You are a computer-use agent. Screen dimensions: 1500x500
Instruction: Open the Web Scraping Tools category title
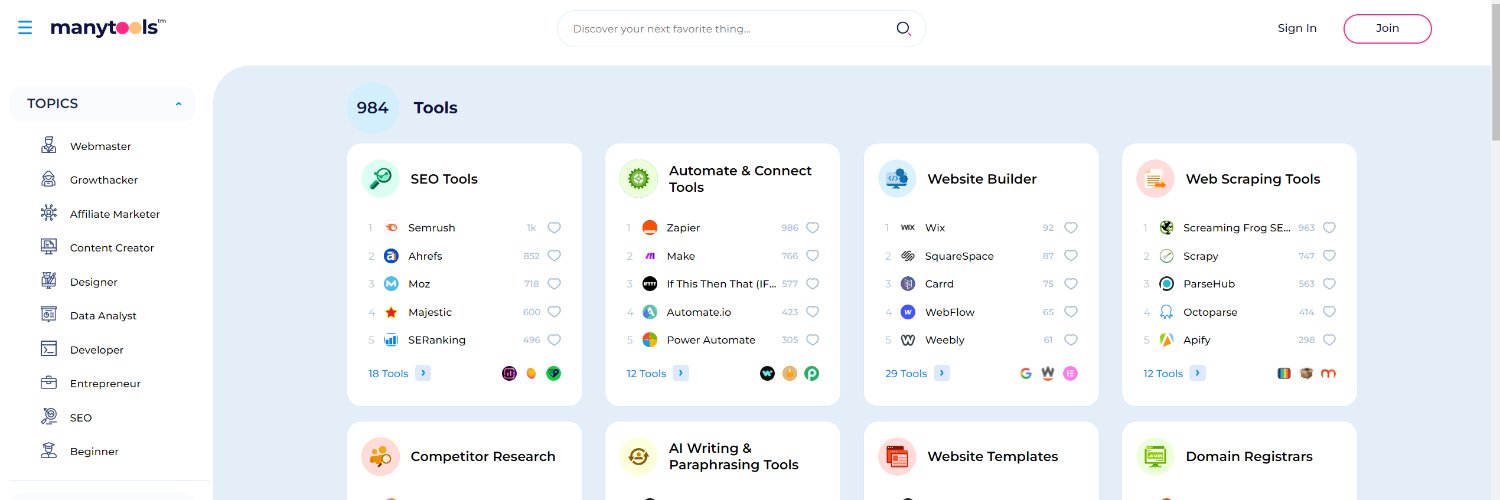[1253, 179]
